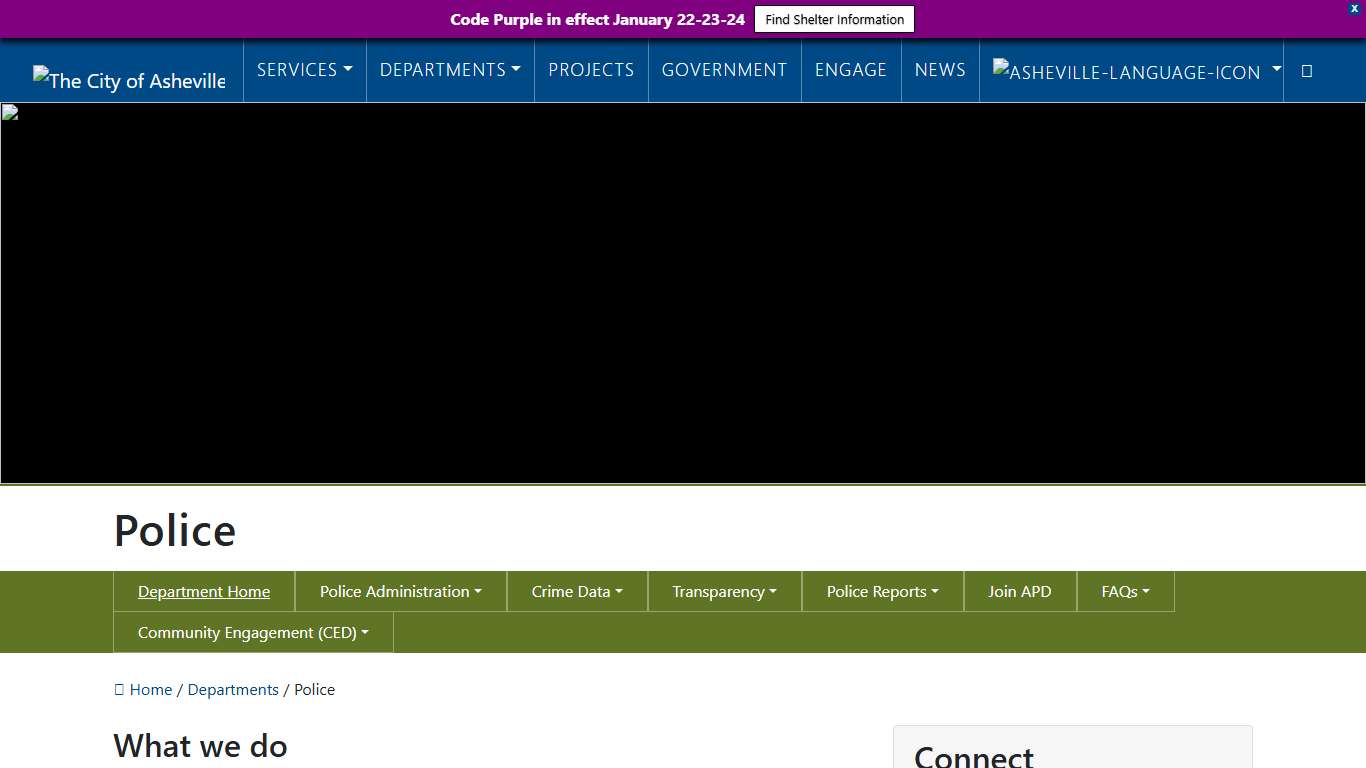Expand the Departments dropdown menu
The height and width of the screenshot is (768, 1366).
[x=450, y=70]
